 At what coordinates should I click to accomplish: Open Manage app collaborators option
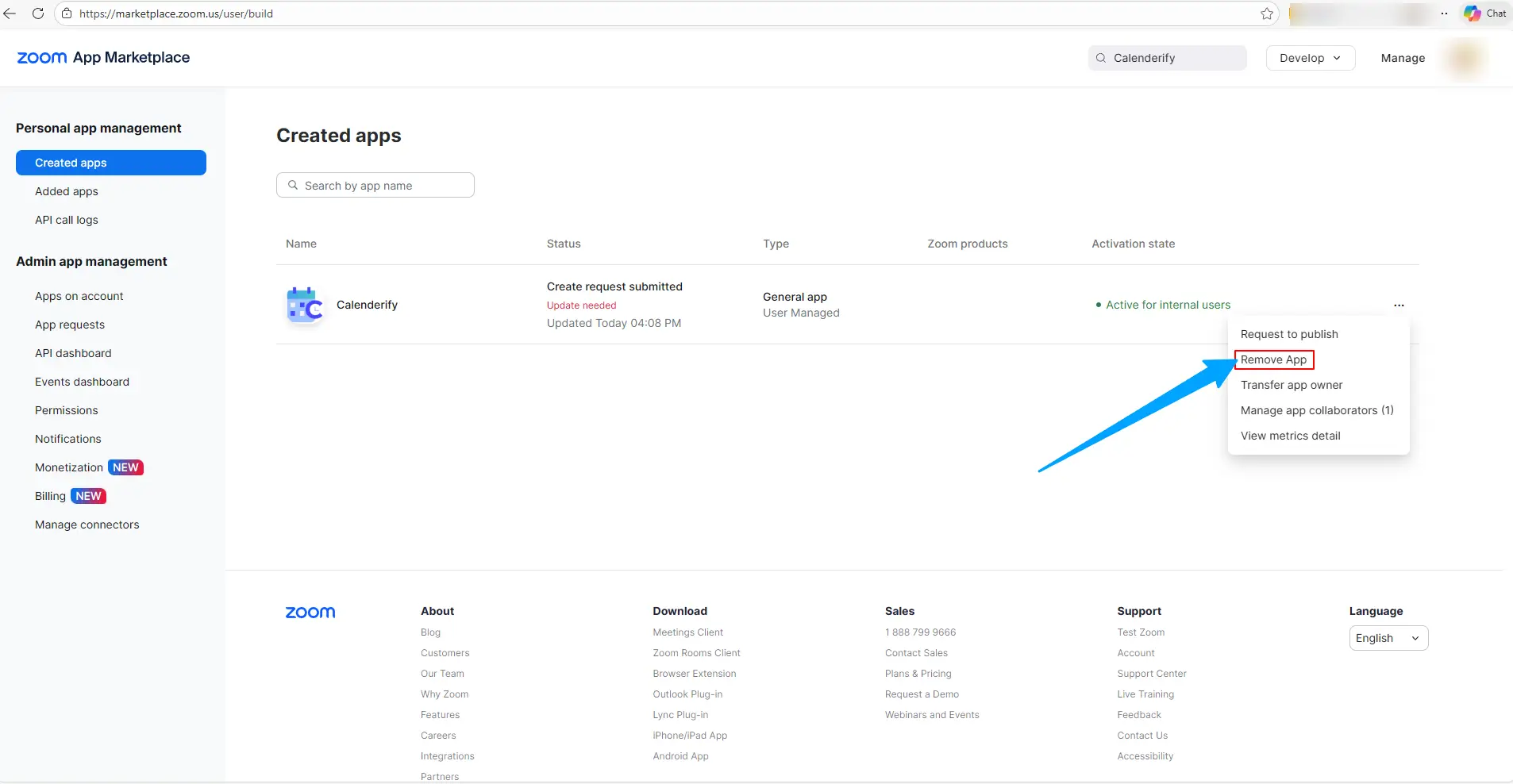tap(1316, 410)
